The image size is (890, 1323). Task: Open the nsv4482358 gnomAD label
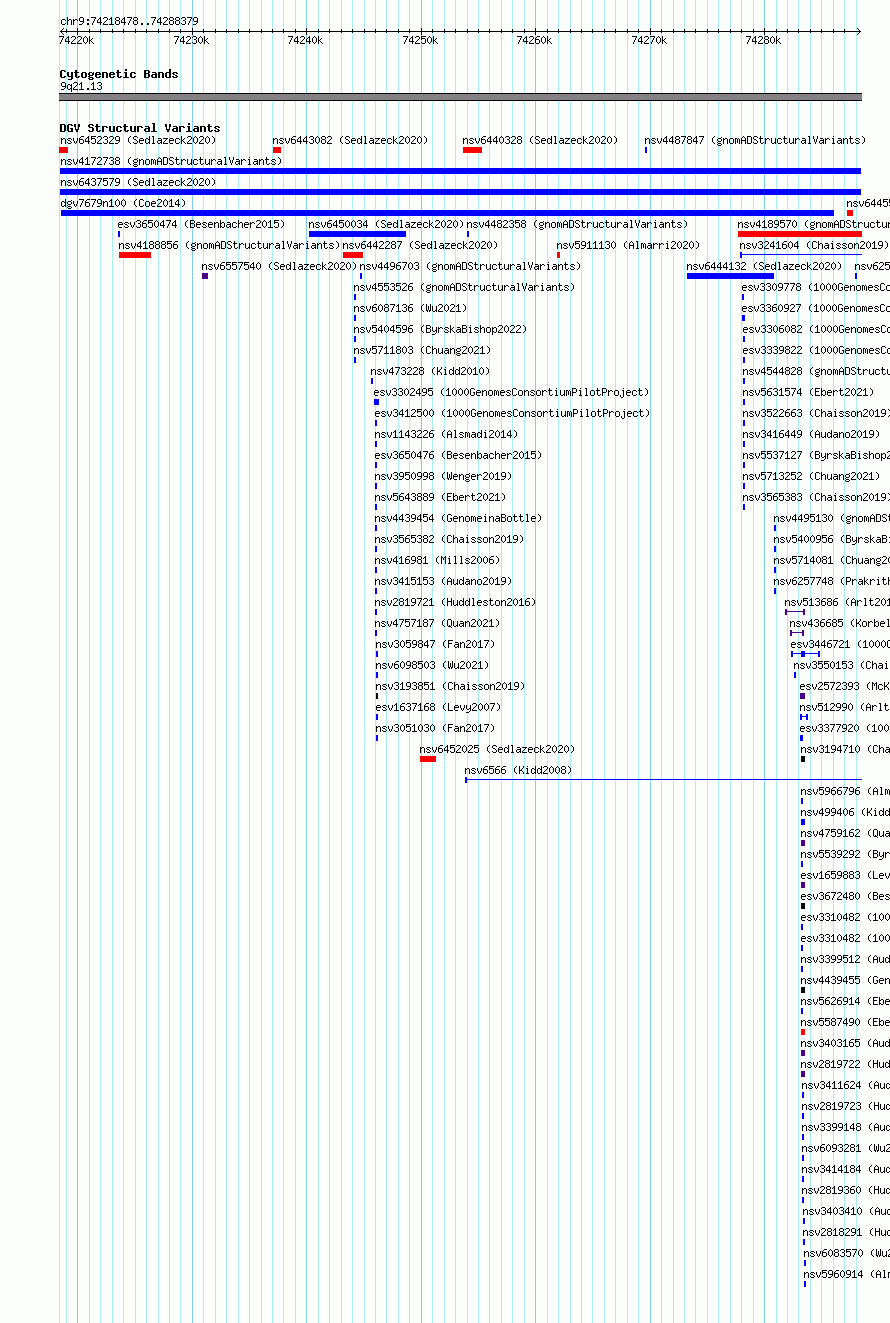tap(577, 224)
